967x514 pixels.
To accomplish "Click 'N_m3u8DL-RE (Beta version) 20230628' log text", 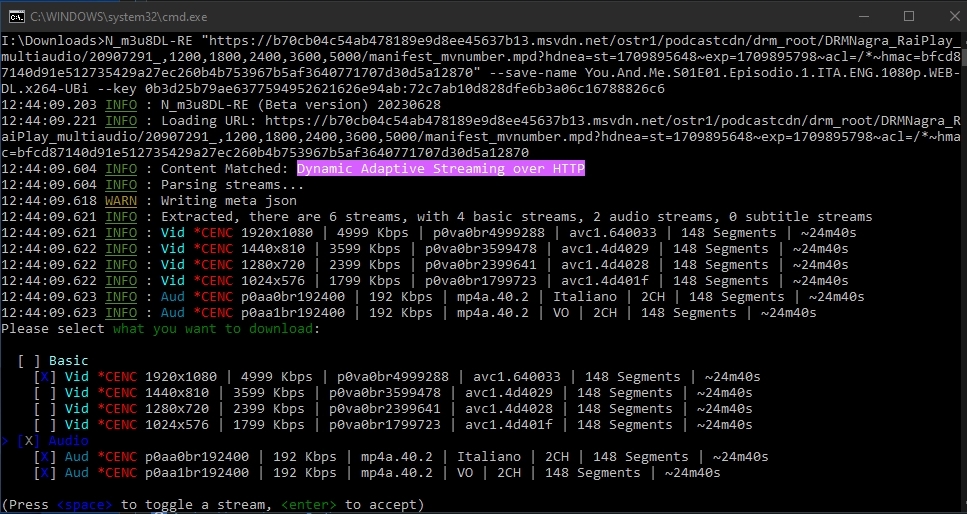I will (301, 104).
